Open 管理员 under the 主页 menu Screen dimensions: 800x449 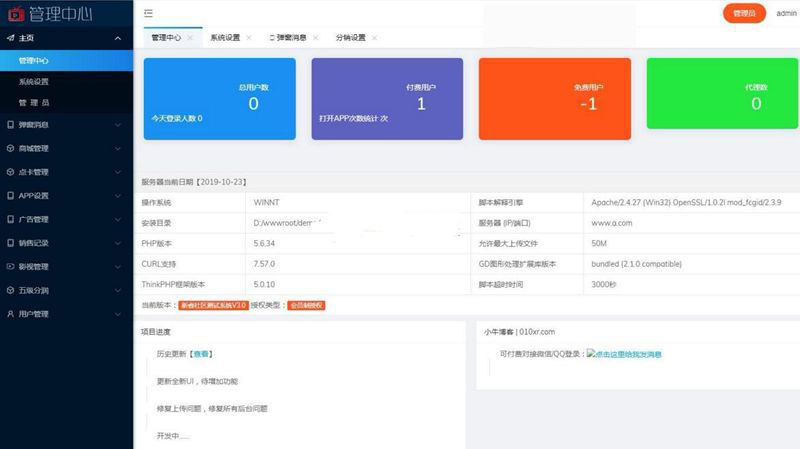click(34, 102)
